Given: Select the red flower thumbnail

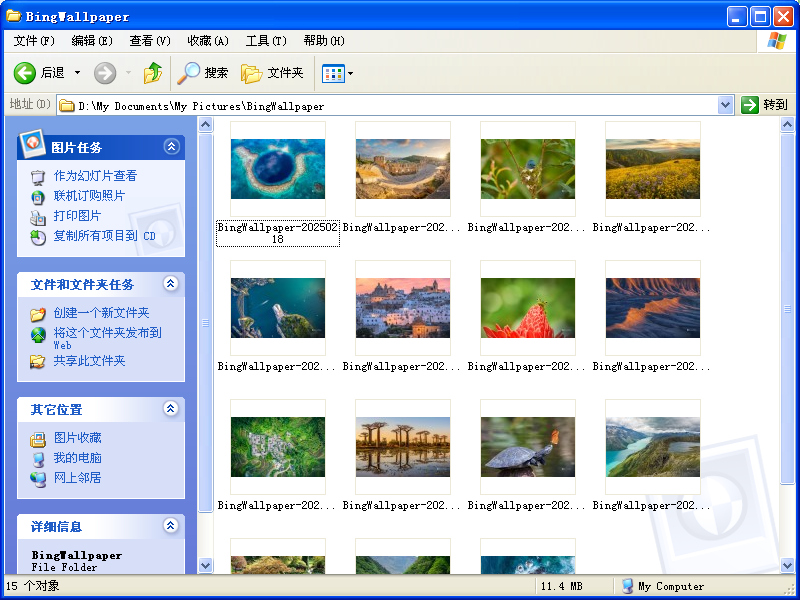Looking at the screenshot, I should (x=528, y=308).
